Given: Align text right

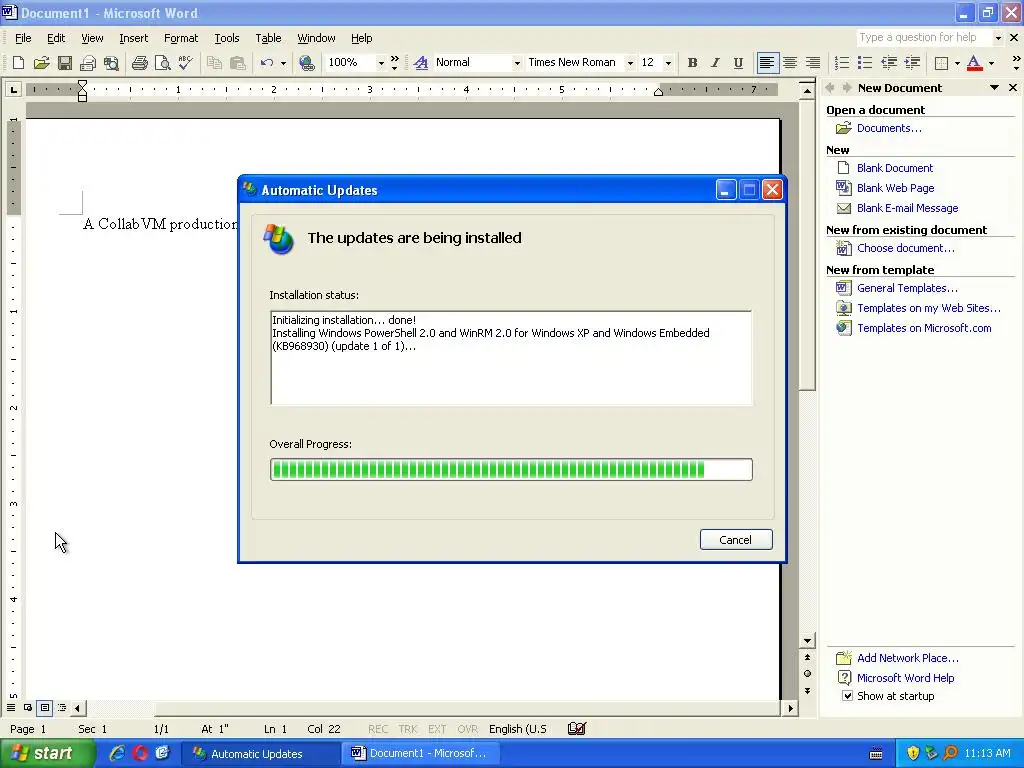Looking at the screenshot, I should point(813,63).
